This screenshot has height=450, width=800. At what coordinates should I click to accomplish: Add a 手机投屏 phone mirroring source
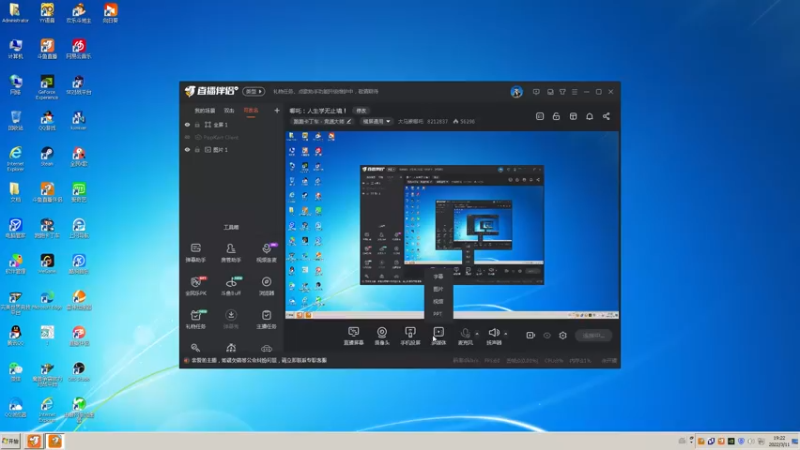410,336
